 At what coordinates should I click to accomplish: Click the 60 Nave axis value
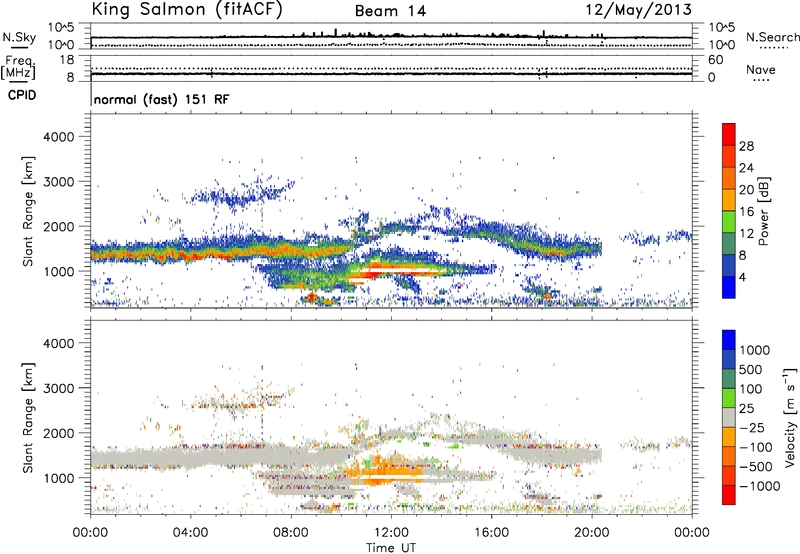pyautogui.click(x=715, y=60)
